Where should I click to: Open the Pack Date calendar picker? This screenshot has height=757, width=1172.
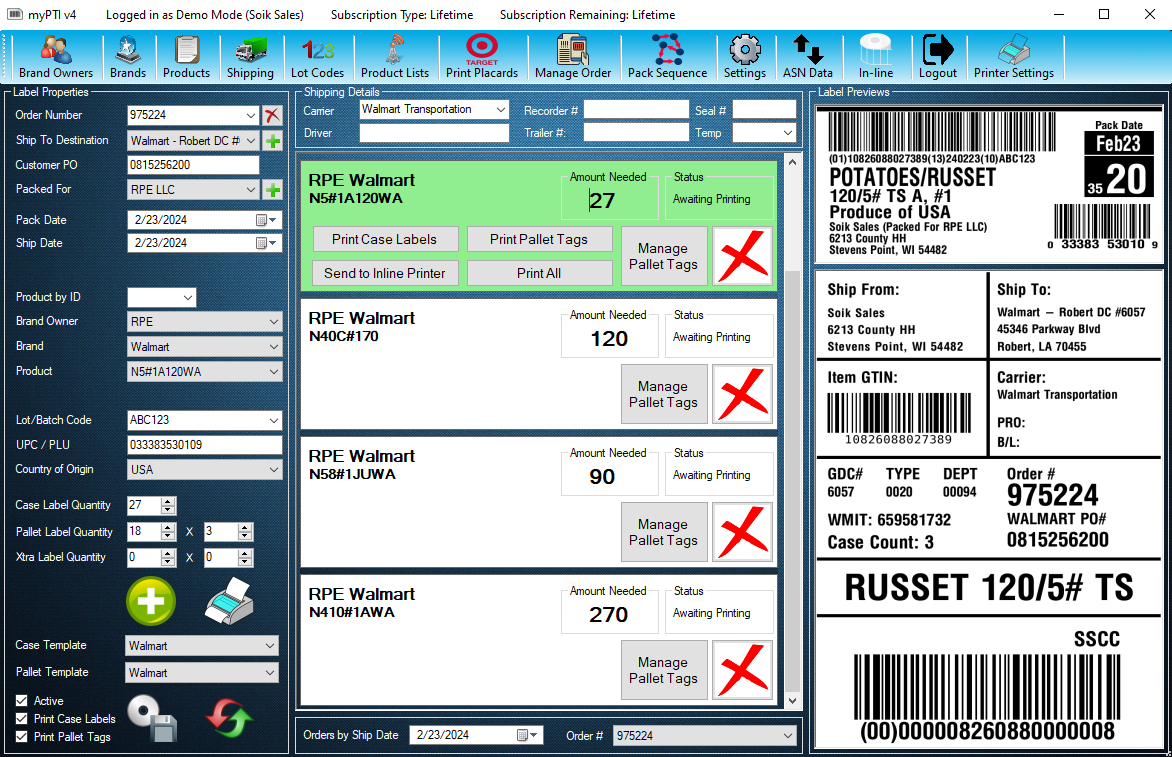pyautogui.click(x=267, y=220)
